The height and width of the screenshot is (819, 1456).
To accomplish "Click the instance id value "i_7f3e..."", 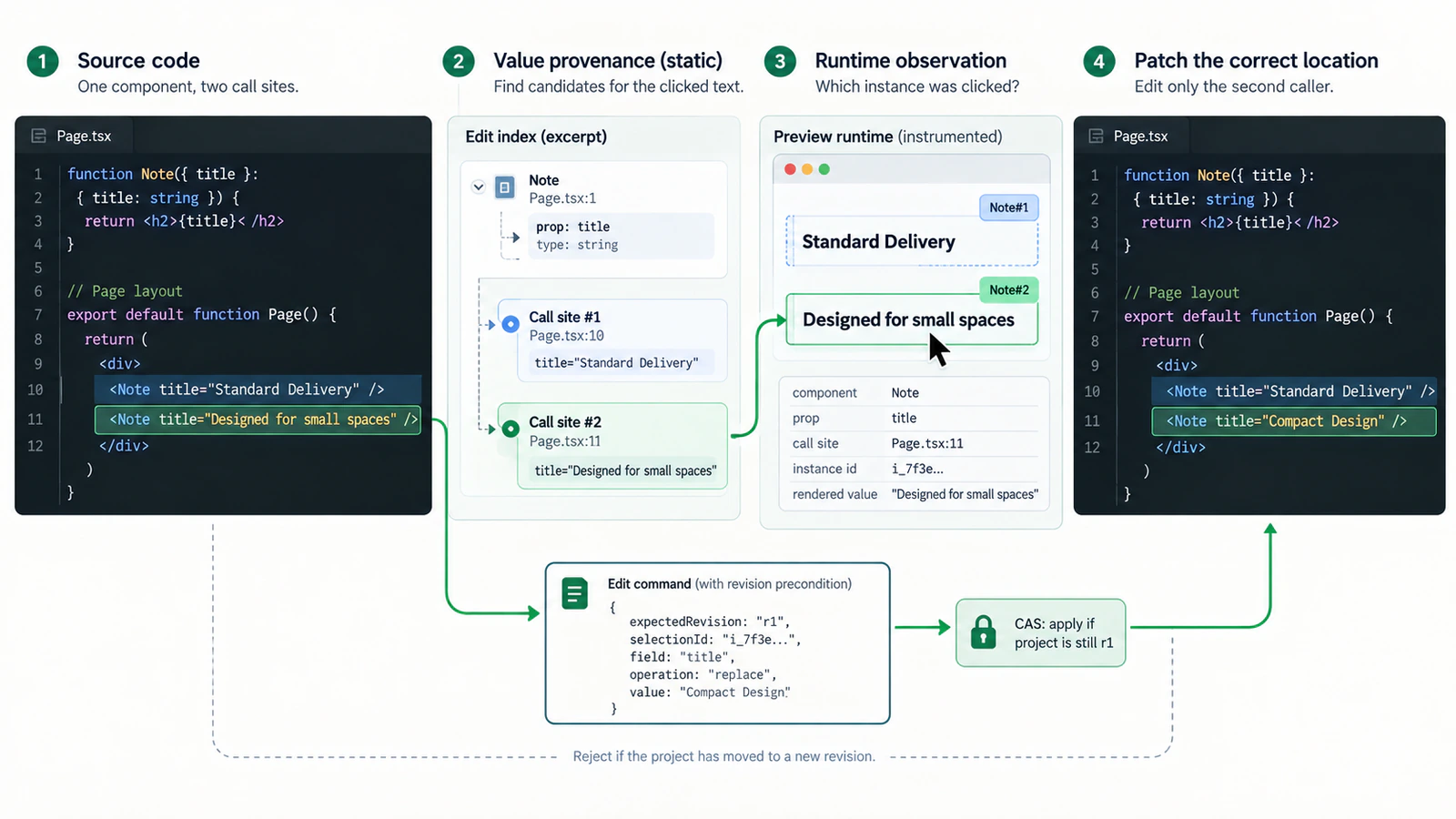I will coord(917,469).
